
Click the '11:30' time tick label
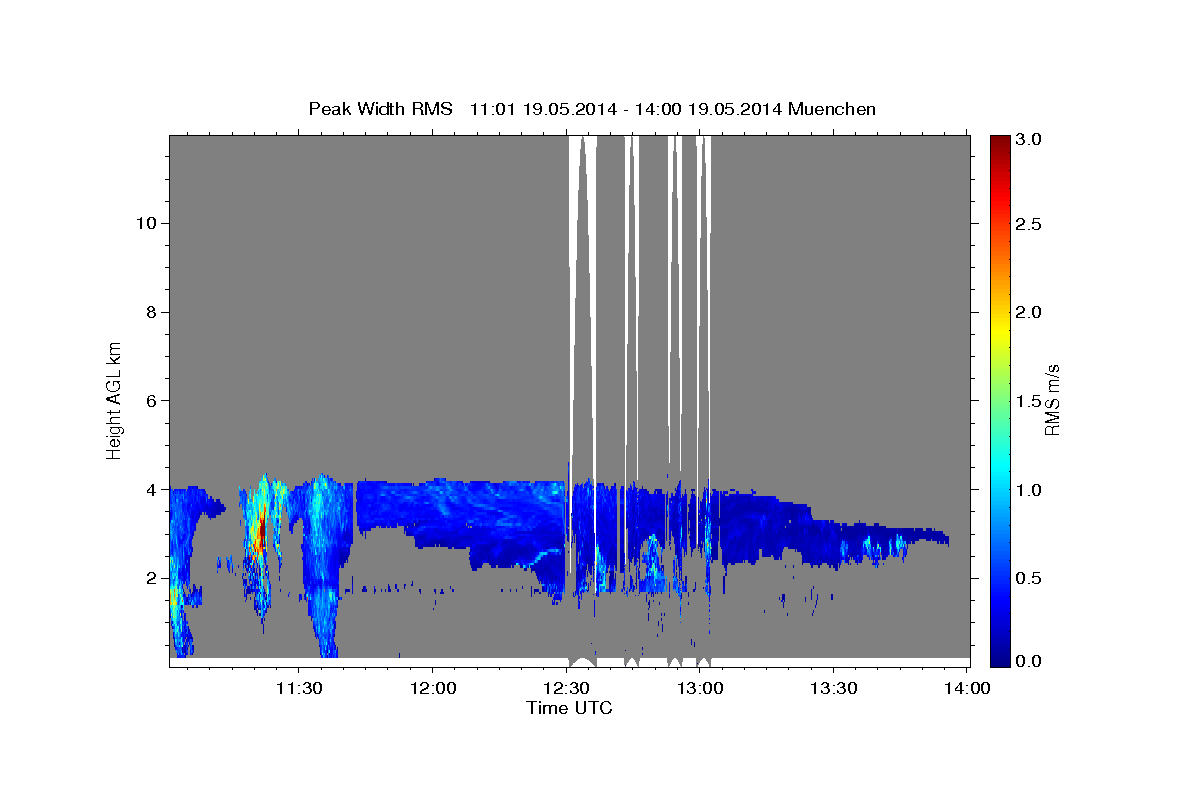click(298, 688)
